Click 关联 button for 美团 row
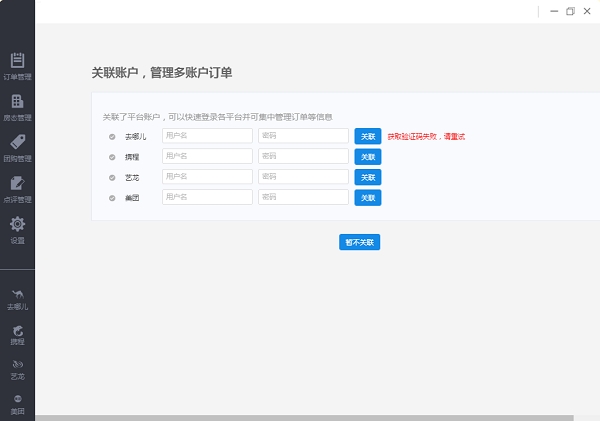The height and width of the screenshot is (421, 600). 368,198
